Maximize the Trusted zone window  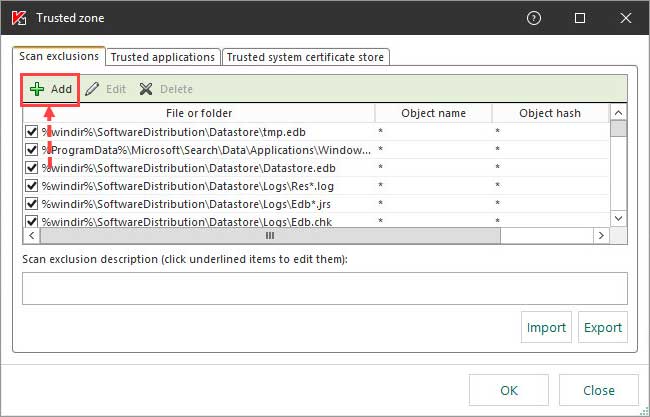(580, 18)
